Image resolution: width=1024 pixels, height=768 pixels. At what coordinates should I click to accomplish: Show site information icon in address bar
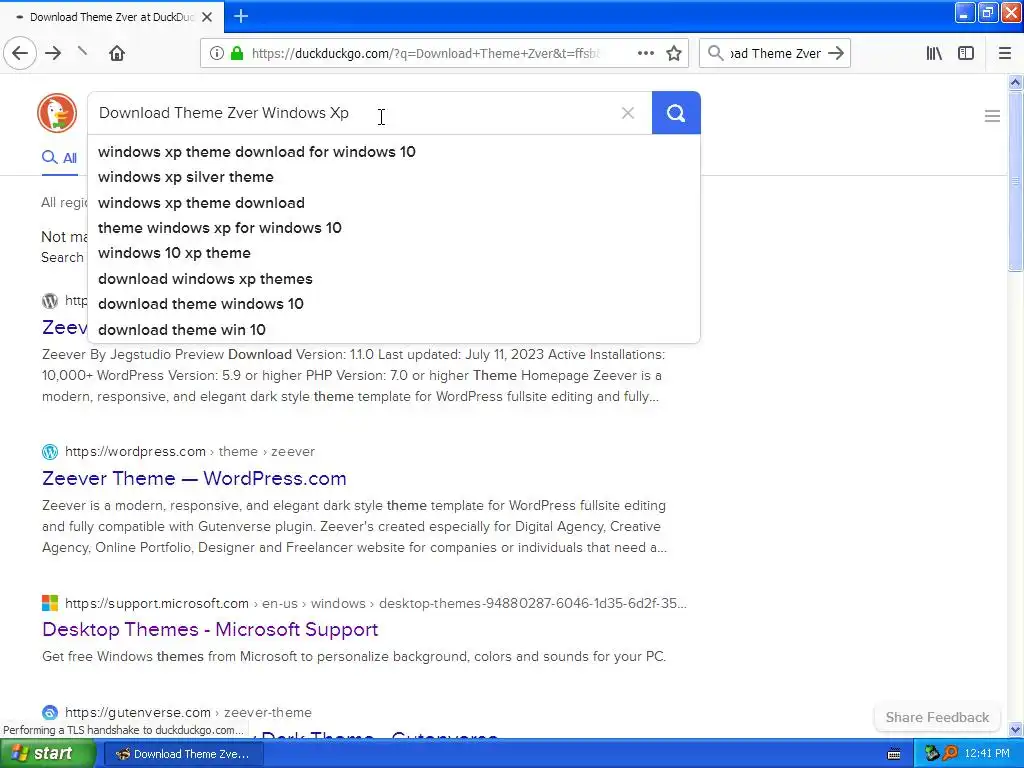click(216, 54)
